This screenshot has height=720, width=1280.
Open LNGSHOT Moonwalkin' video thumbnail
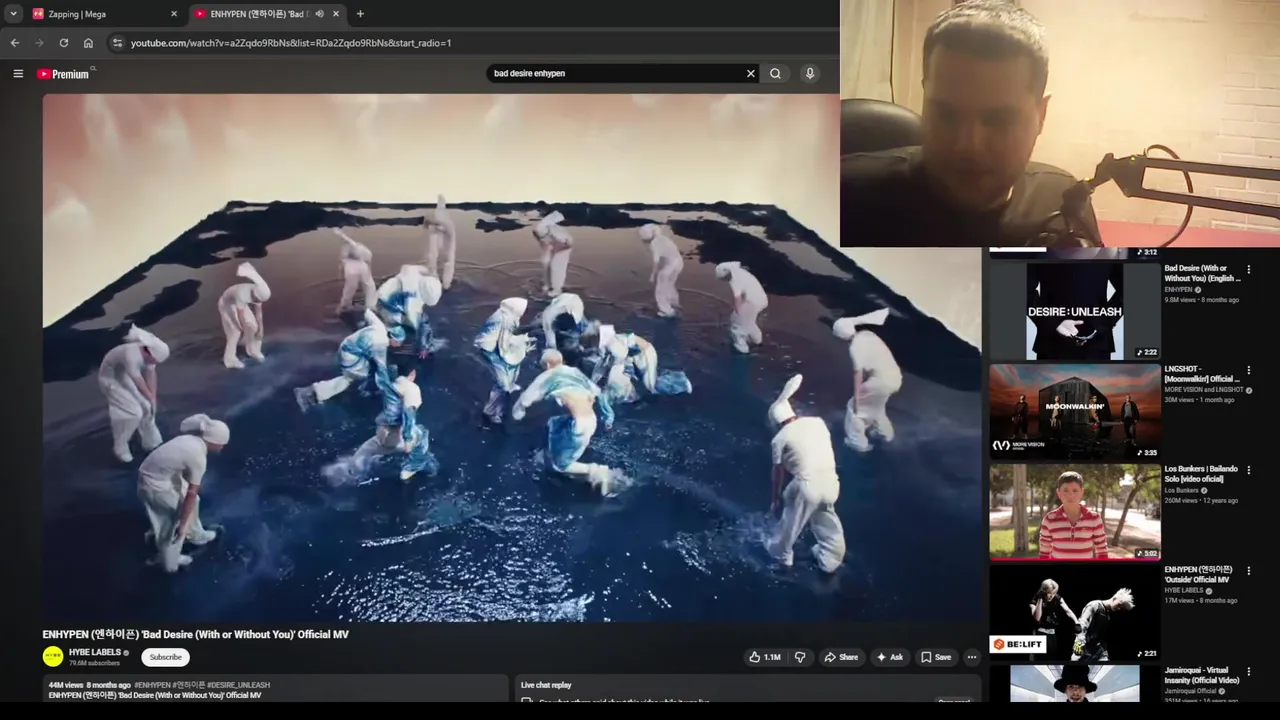[x=1075, y=411]
